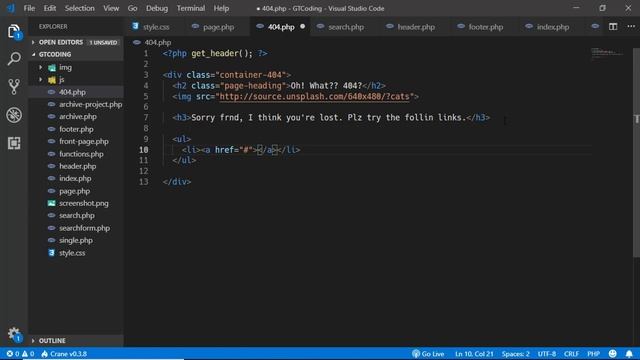The image size is (640, 360).
Task: Click the feedback smiley icon
Action: click(612, 354)
